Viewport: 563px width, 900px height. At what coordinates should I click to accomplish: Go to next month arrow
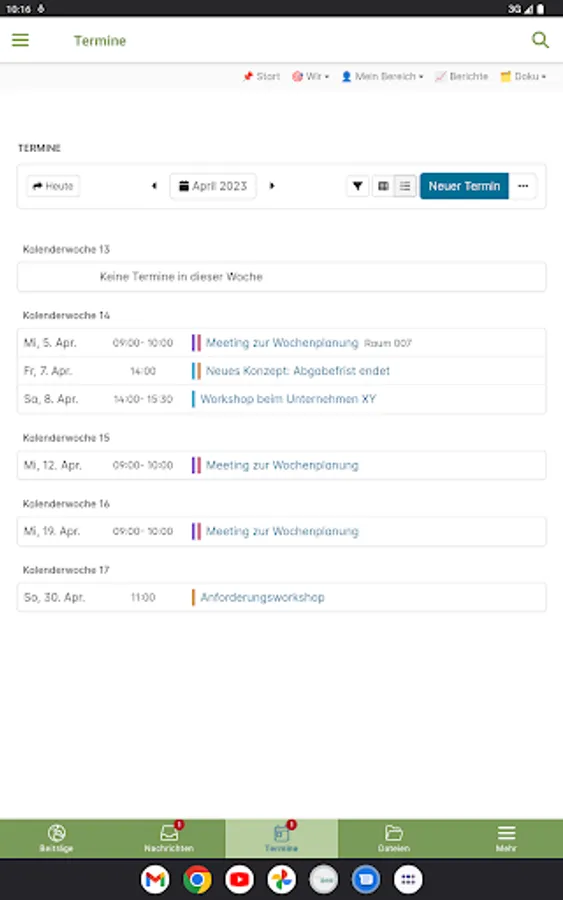[x=272, y=186]
